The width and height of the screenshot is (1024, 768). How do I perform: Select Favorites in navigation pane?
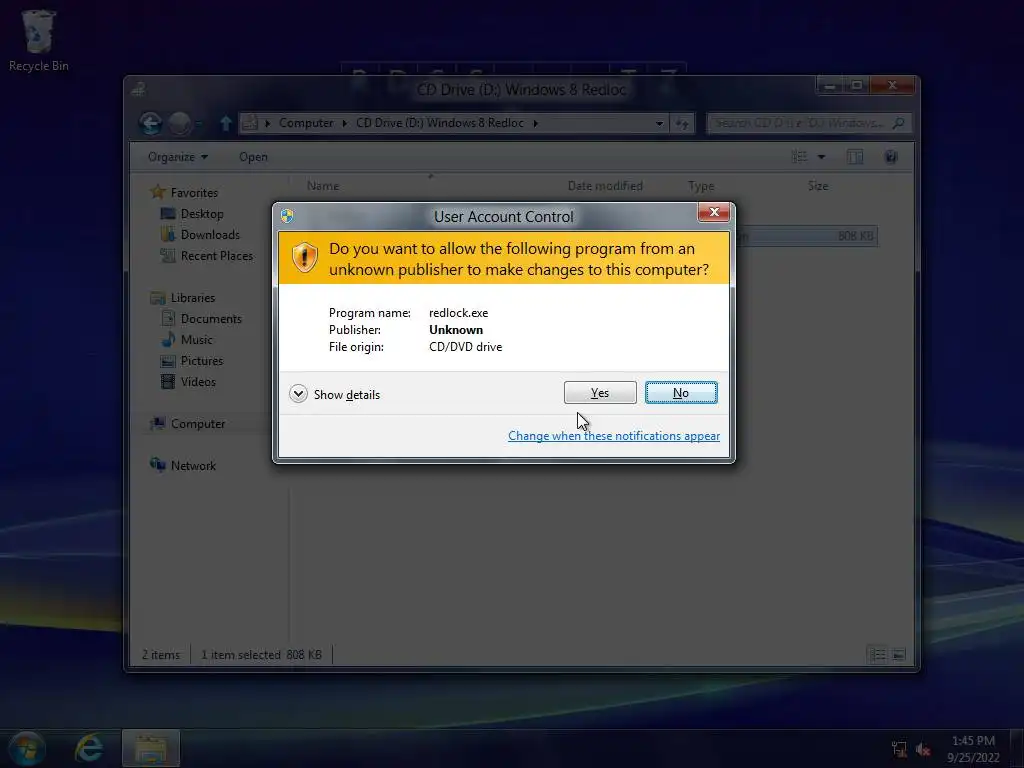tap(194, 193)
